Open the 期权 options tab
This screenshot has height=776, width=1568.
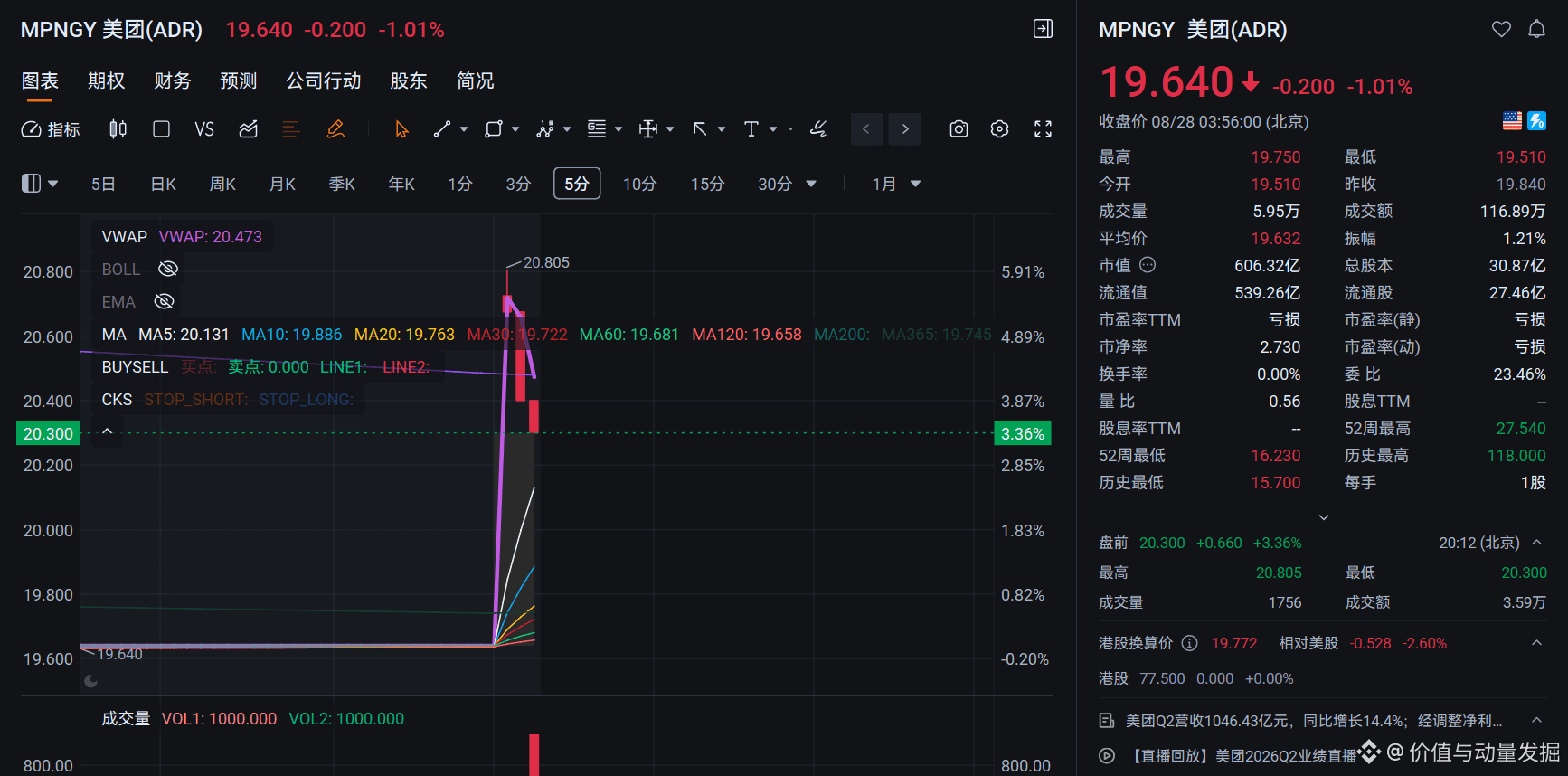point(106,80)
